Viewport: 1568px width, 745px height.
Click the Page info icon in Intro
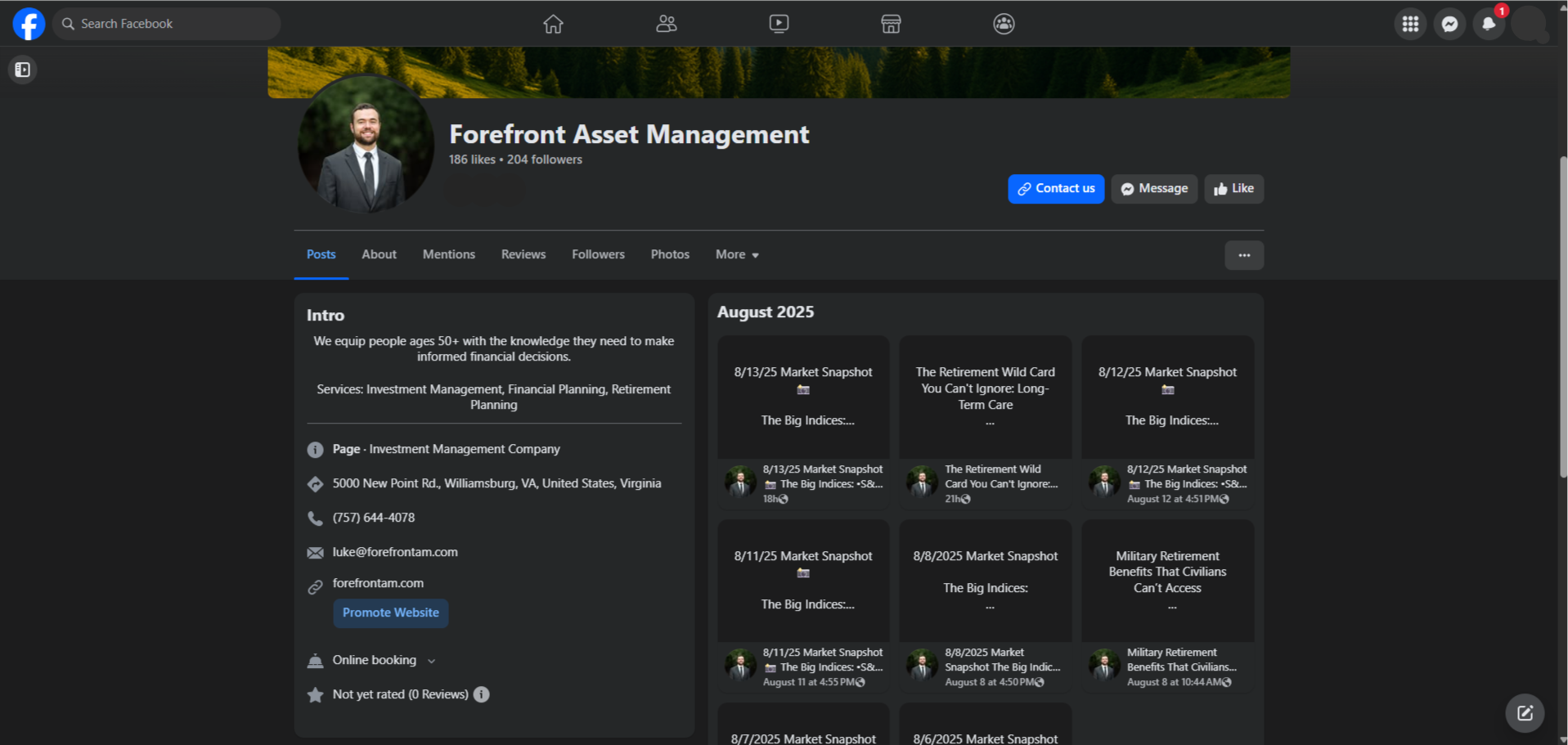click(x=315, y=450)
